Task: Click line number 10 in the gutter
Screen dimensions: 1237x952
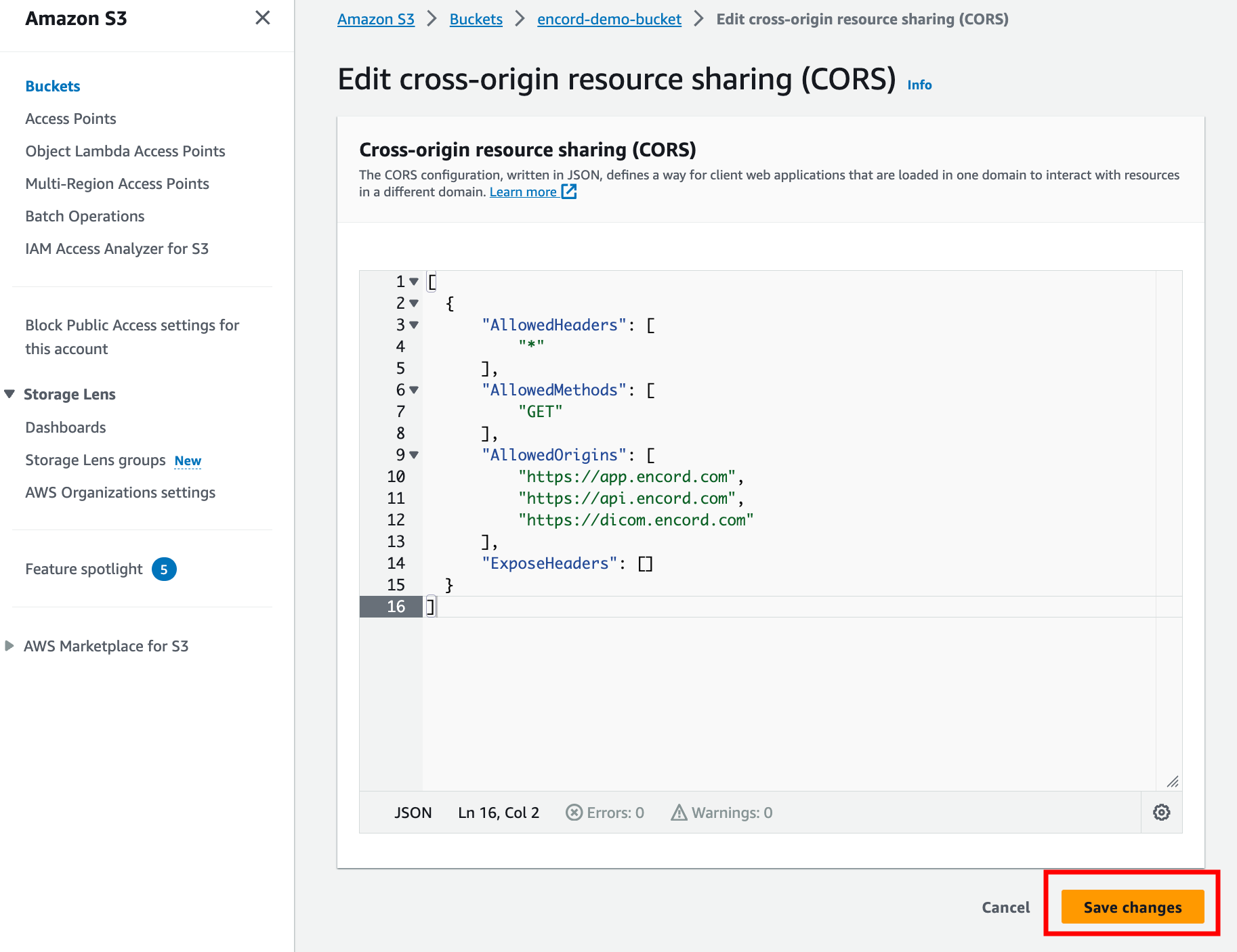Action: click(x=396, y=477)
